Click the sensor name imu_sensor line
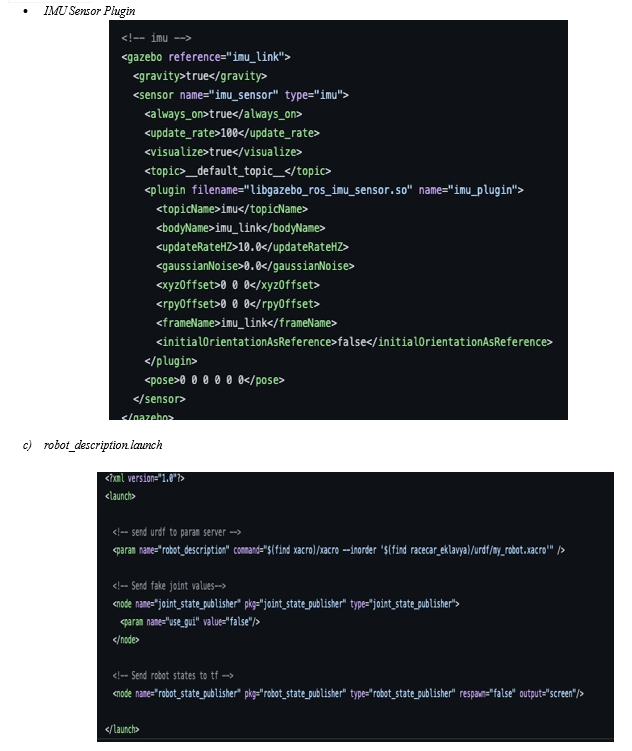 (x=241, y=95)
